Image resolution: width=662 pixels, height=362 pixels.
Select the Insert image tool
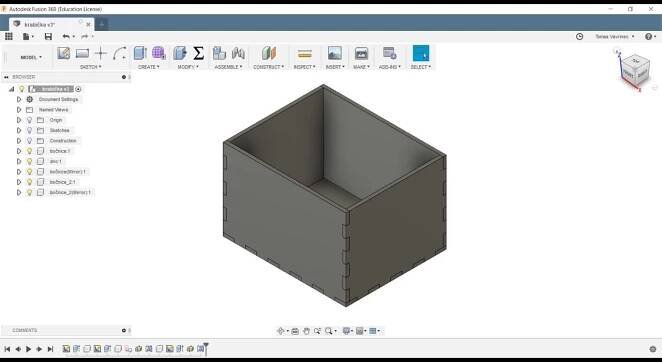point(335,53)
